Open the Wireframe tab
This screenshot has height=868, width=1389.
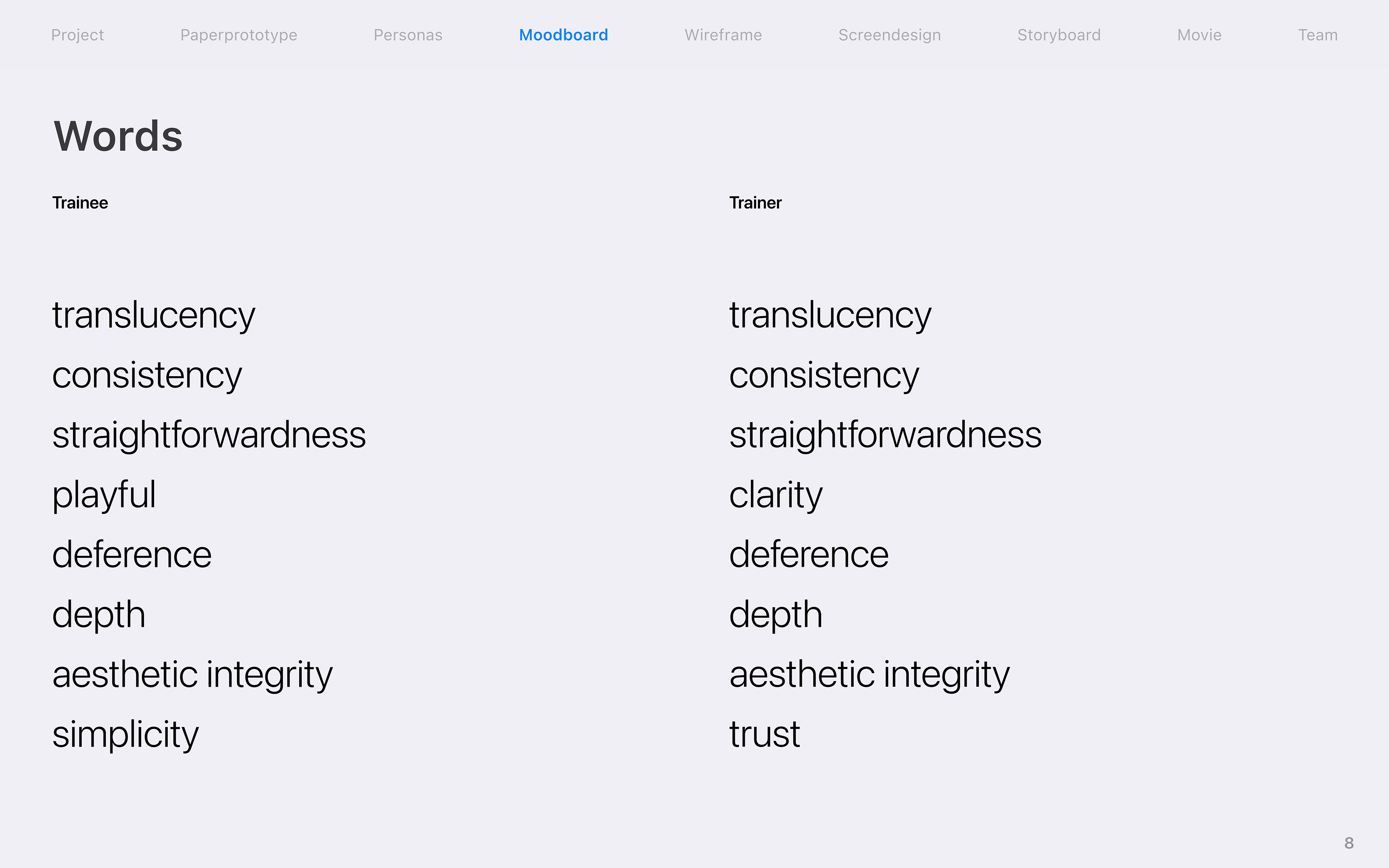723,35
